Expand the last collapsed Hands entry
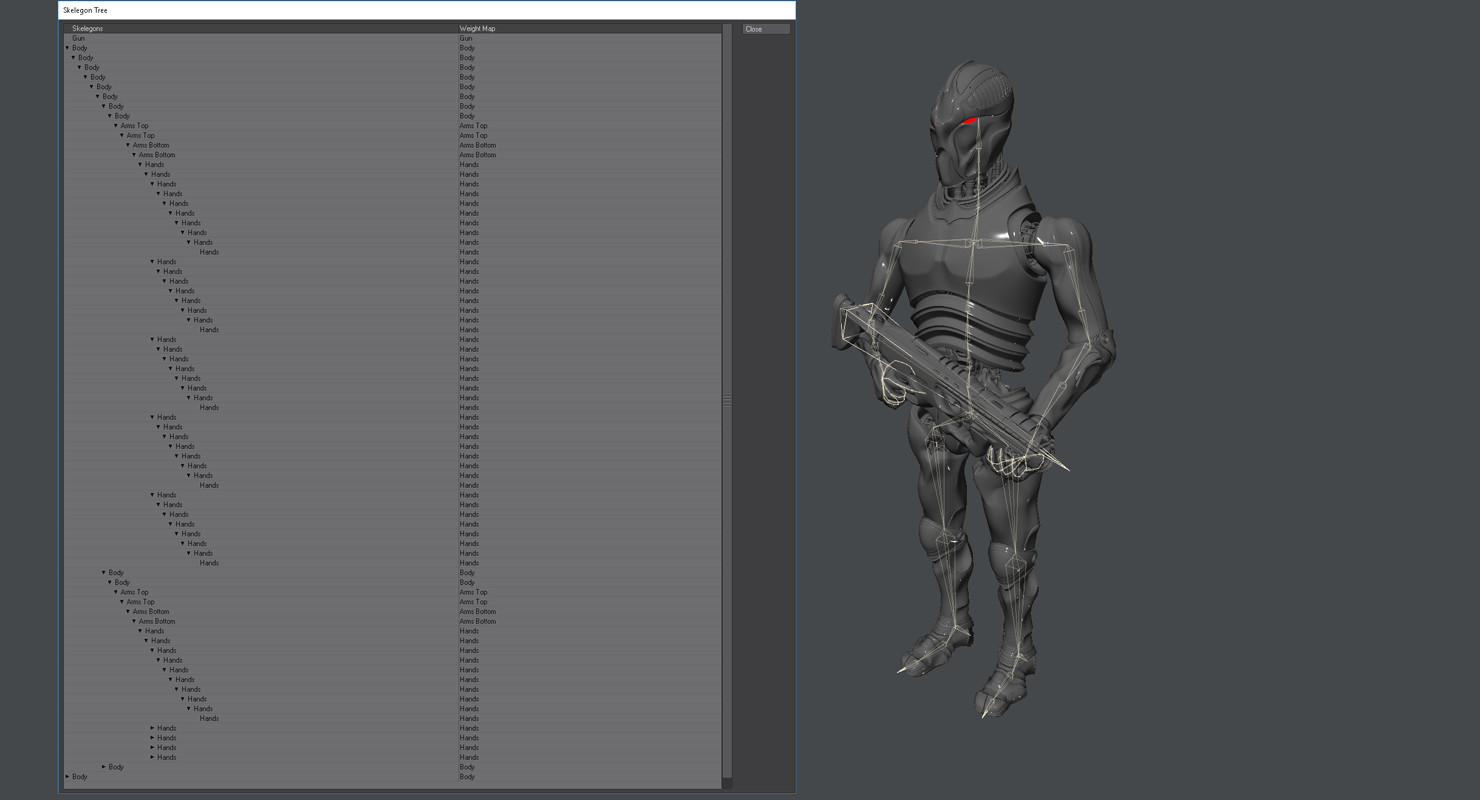Image resolution: width=1480 pixels, height=800 pixels. (152, 757)
